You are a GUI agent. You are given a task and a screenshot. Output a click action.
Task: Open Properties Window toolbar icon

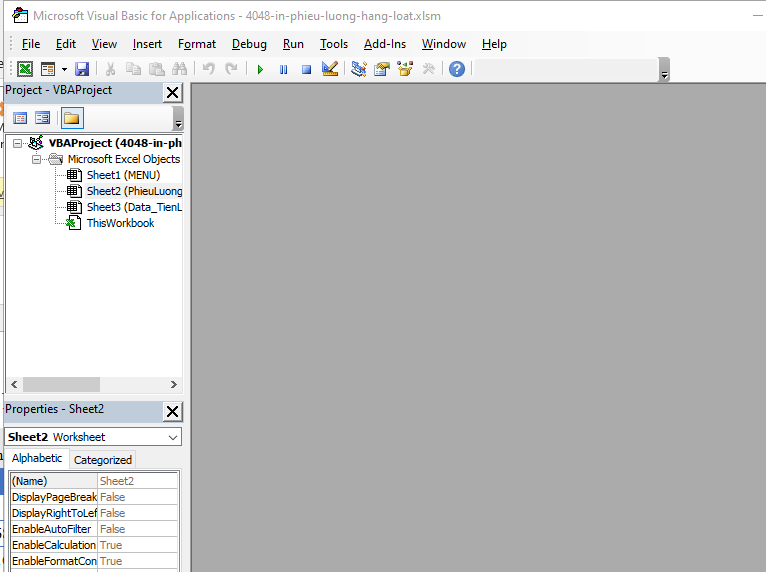click(x=382, y=69)
